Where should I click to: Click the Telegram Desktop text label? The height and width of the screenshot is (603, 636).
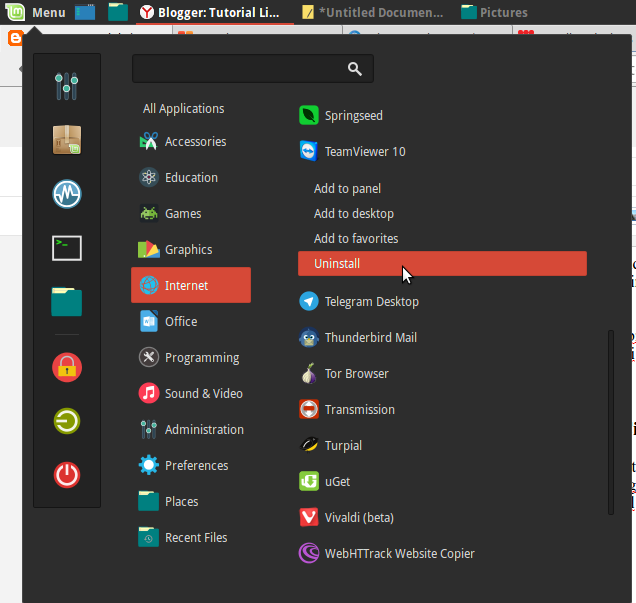click(372, 302)
